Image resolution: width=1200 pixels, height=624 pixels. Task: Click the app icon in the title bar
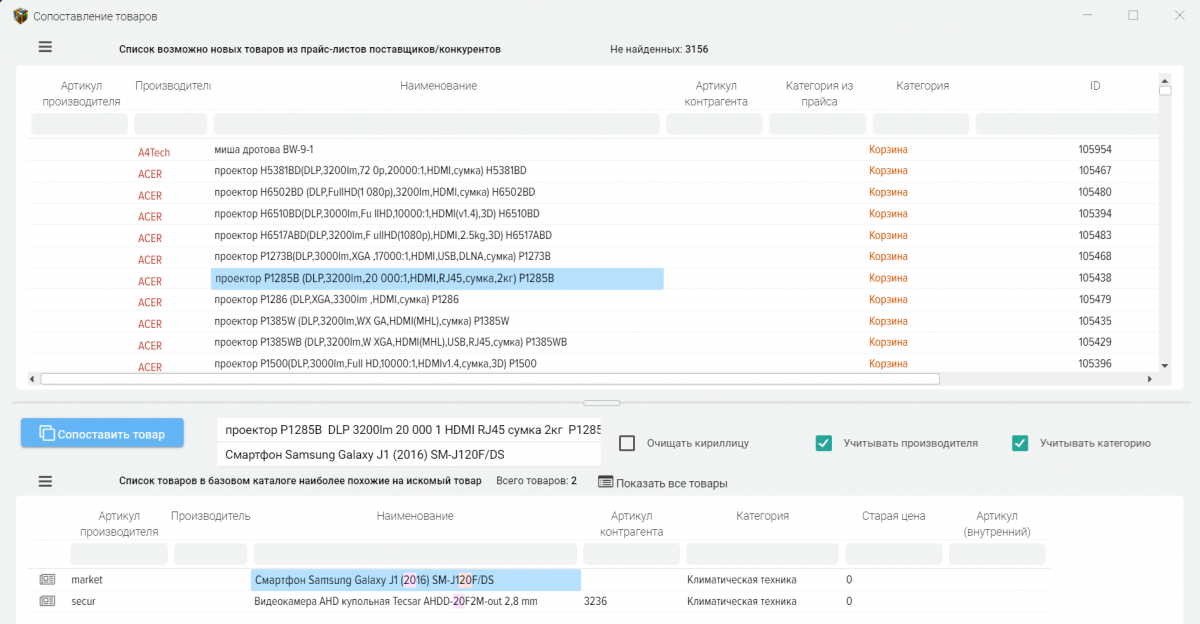19,16
